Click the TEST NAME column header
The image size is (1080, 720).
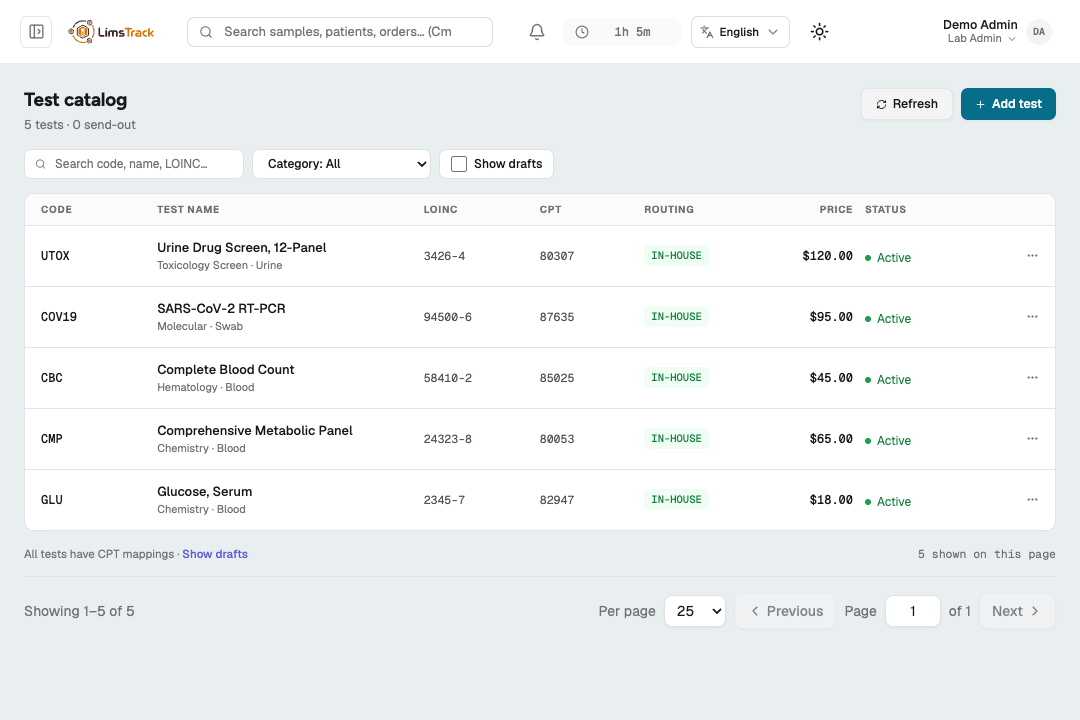click(x=188, y=209)
